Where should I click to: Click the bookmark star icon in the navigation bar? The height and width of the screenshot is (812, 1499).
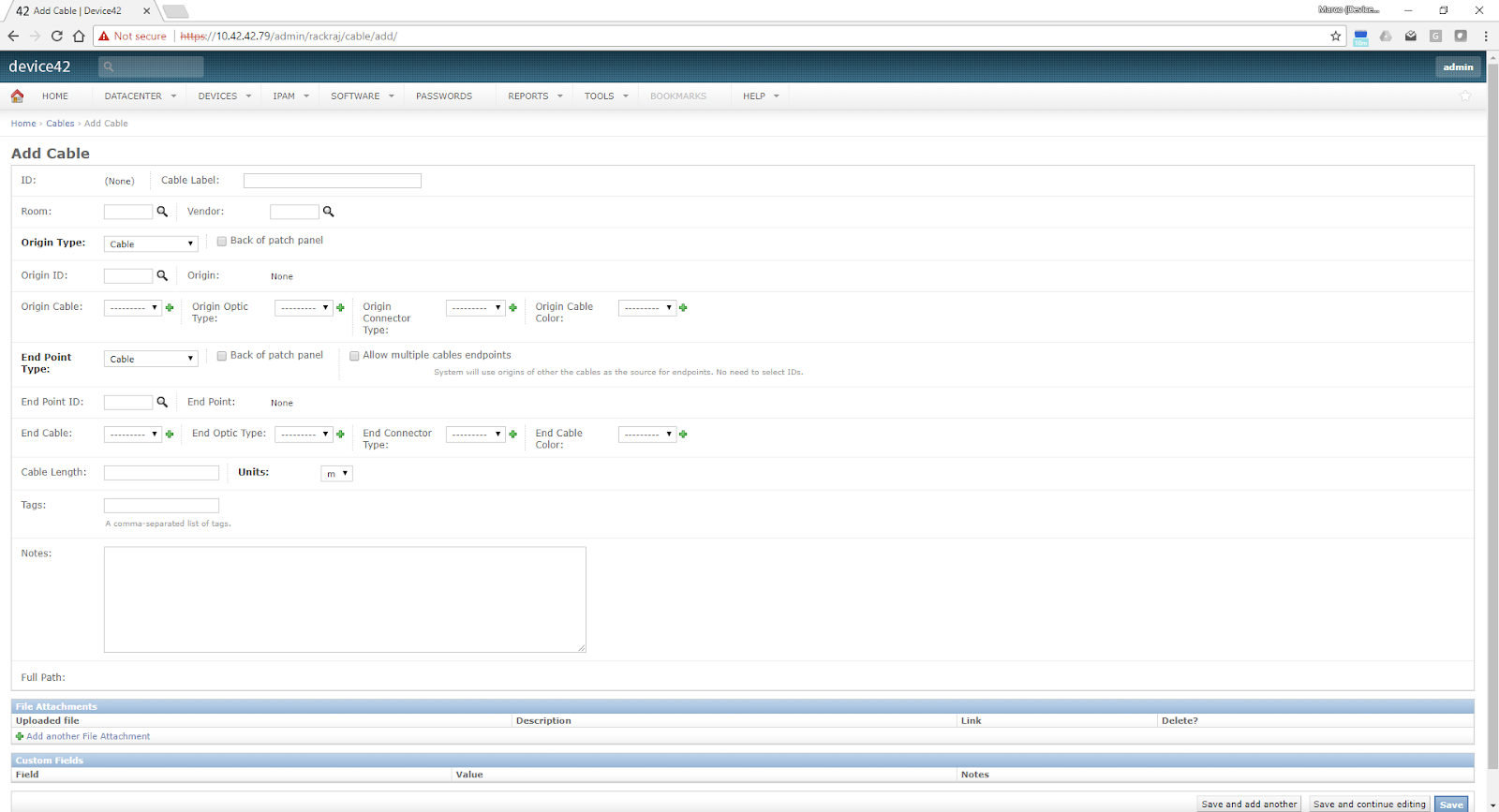pyautogui.click(x=1465, y=96)
